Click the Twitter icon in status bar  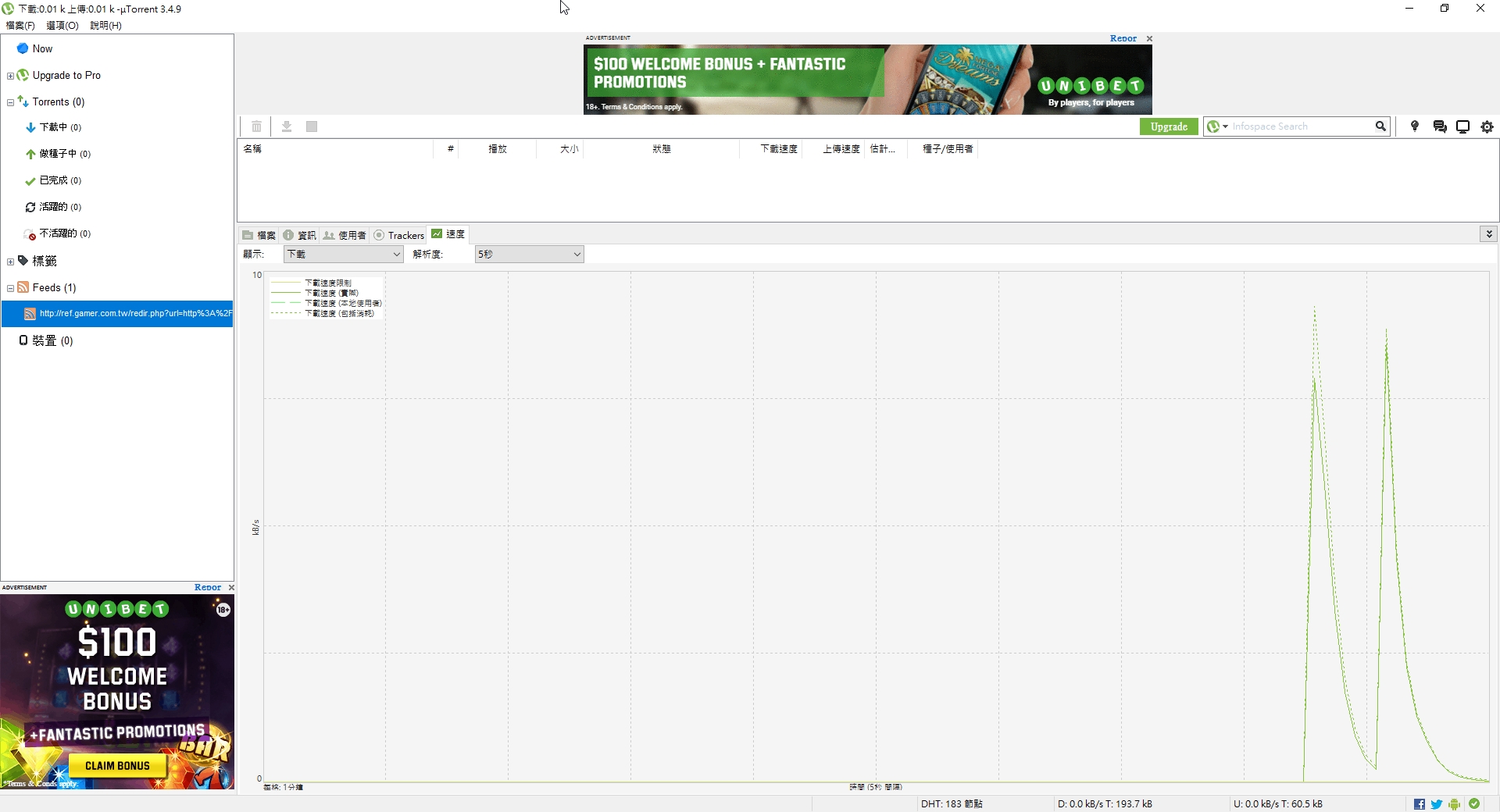(x=1437, y=804)
